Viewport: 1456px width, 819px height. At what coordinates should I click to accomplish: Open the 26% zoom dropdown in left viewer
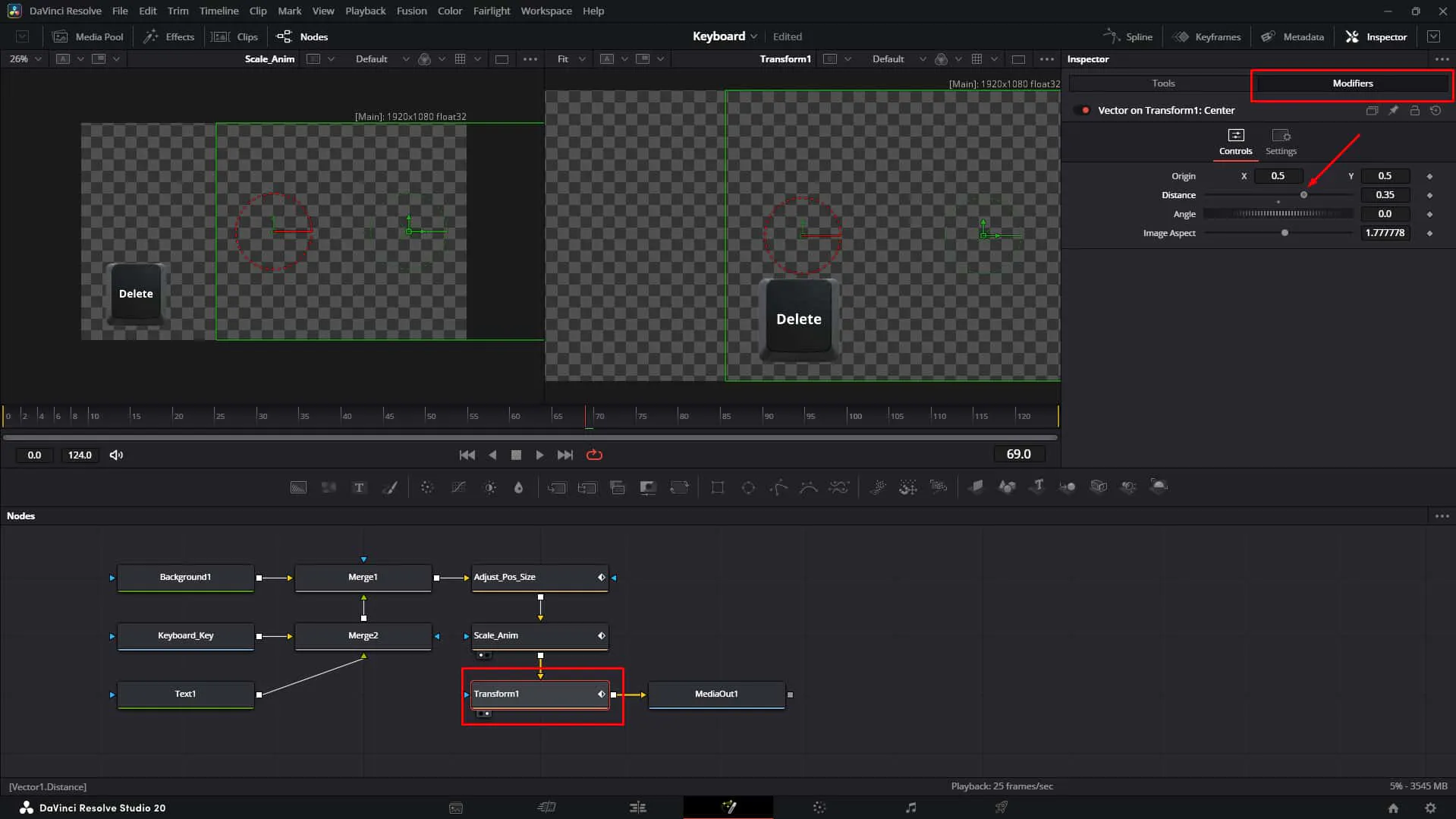(x=25, y=58)
